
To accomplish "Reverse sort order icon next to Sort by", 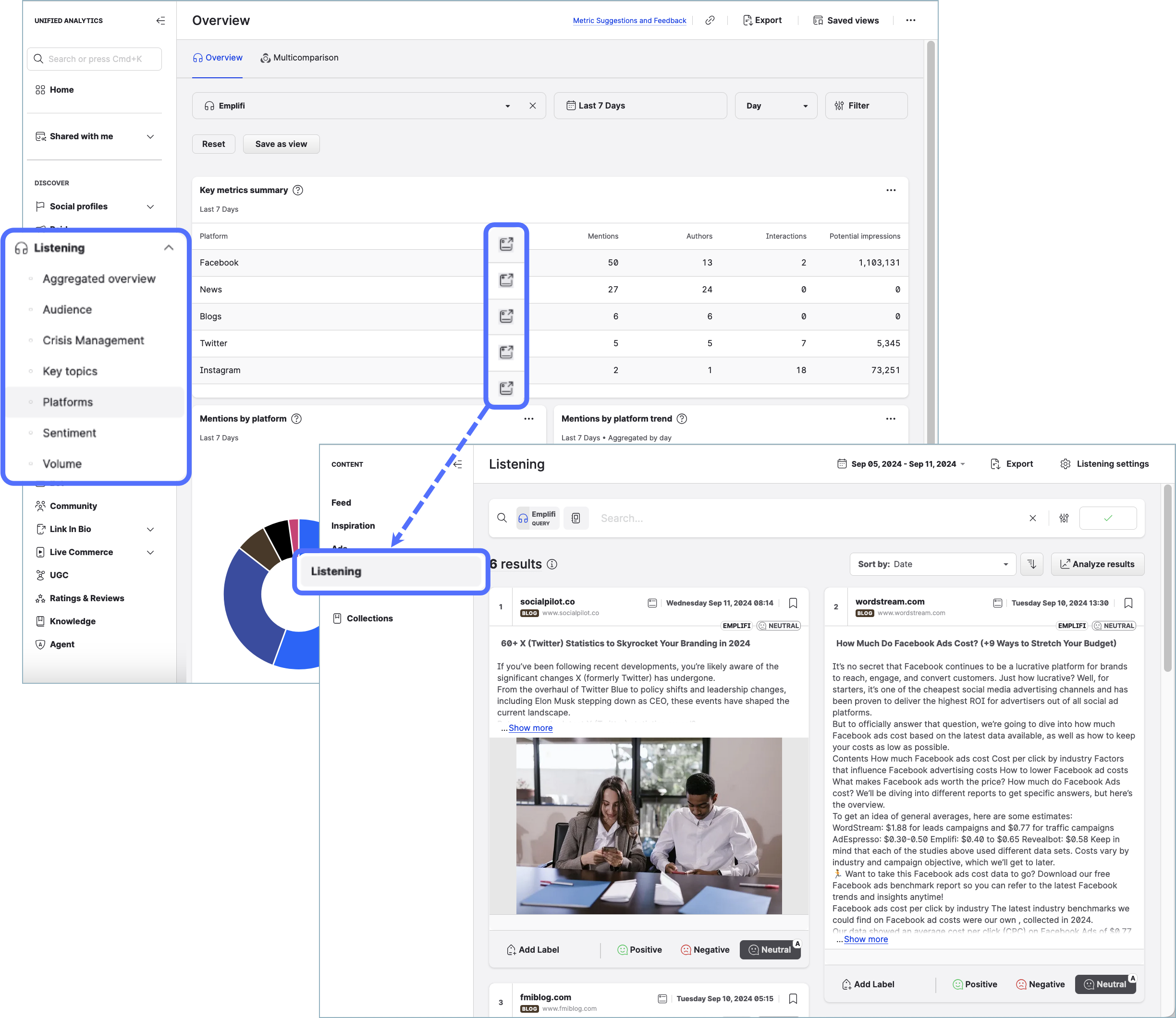I will 1031,564.
